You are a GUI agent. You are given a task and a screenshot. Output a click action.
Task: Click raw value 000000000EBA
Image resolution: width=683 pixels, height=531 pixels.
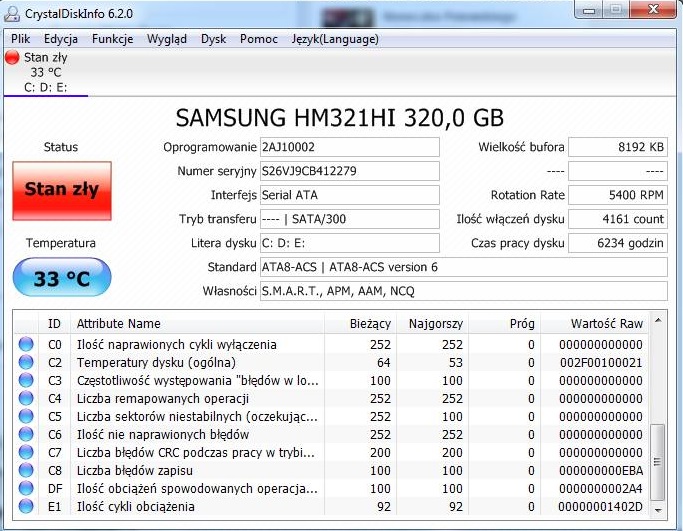click(601, 470)
